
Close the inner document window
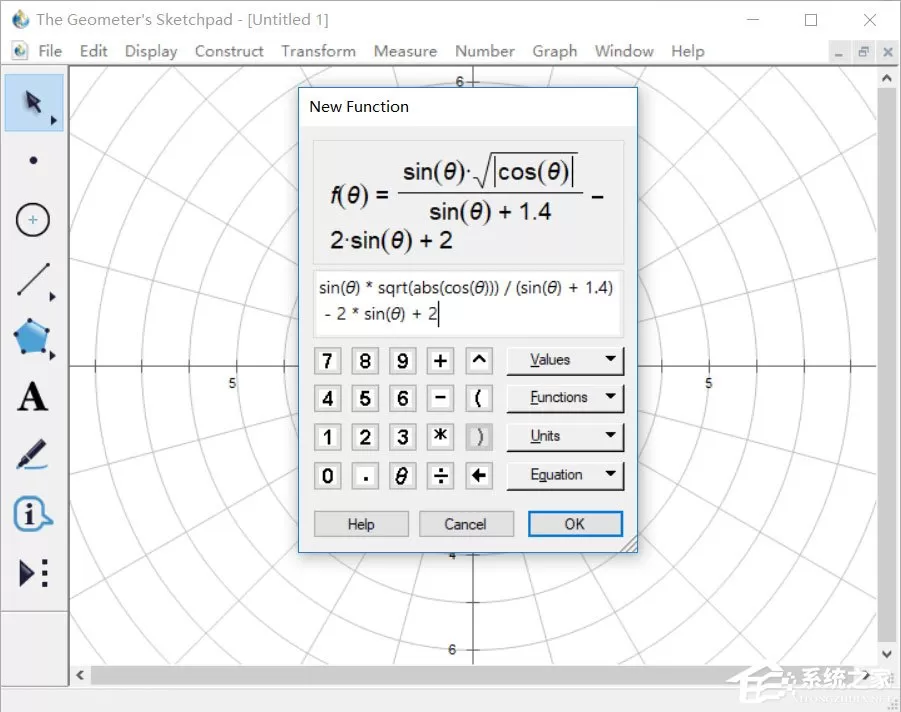[x=888, y=52]
